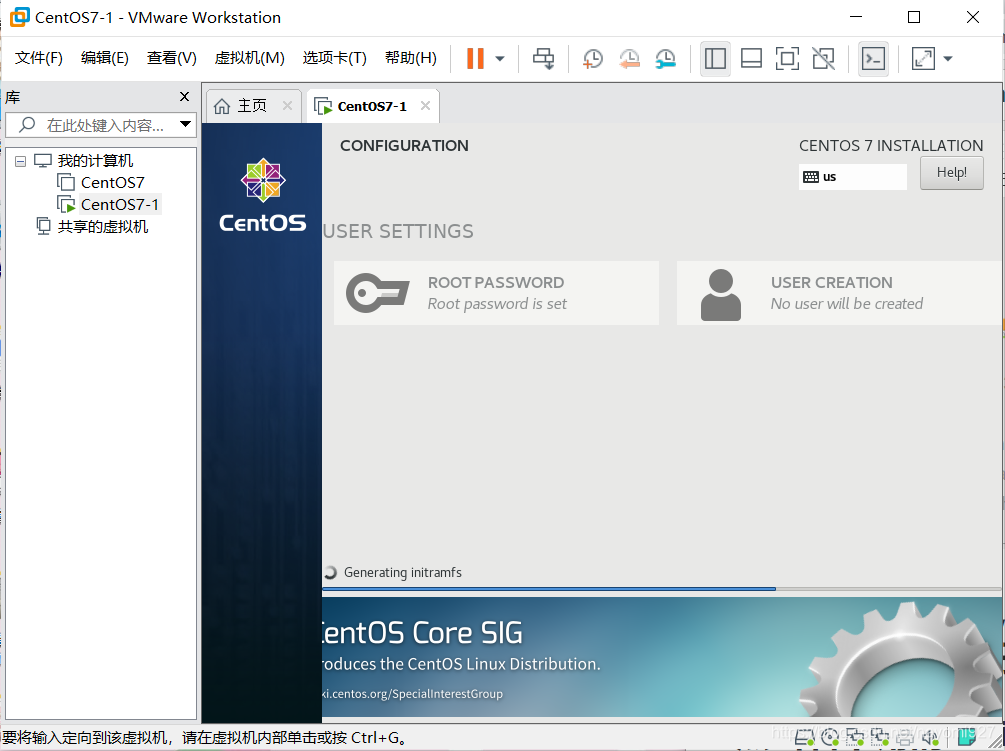Click the USER SETTINGS heading text
The height and width of the screenshot is (751, 1005).
coord(398,231)
